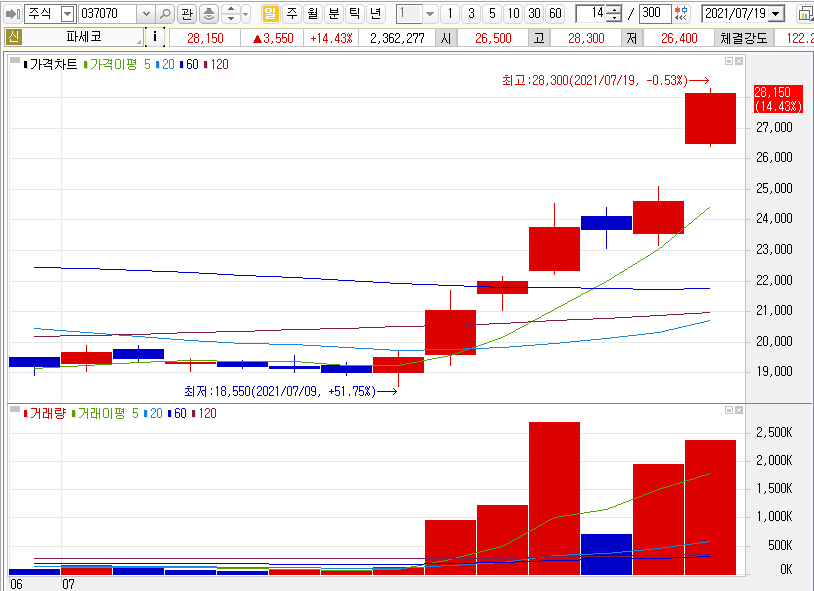
Task: Click the displayed candle count field 14
Action: (x=591, y=14)
